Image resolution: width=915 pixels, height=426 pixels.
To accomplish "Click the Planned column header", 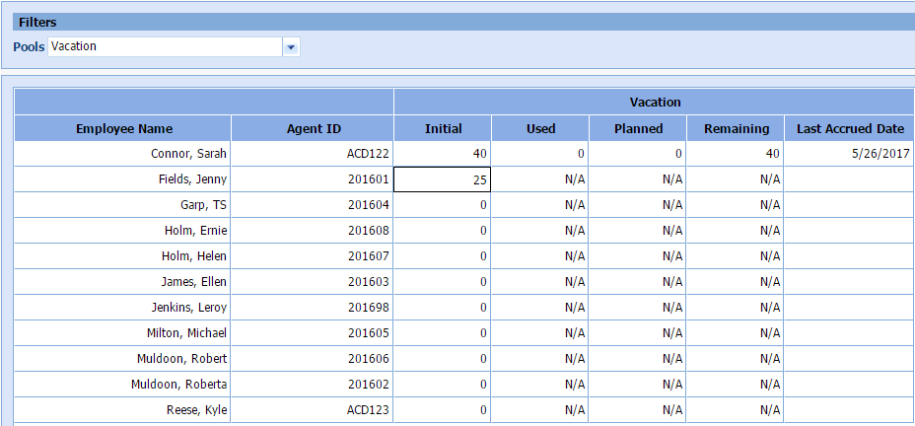I will point(638,129).
